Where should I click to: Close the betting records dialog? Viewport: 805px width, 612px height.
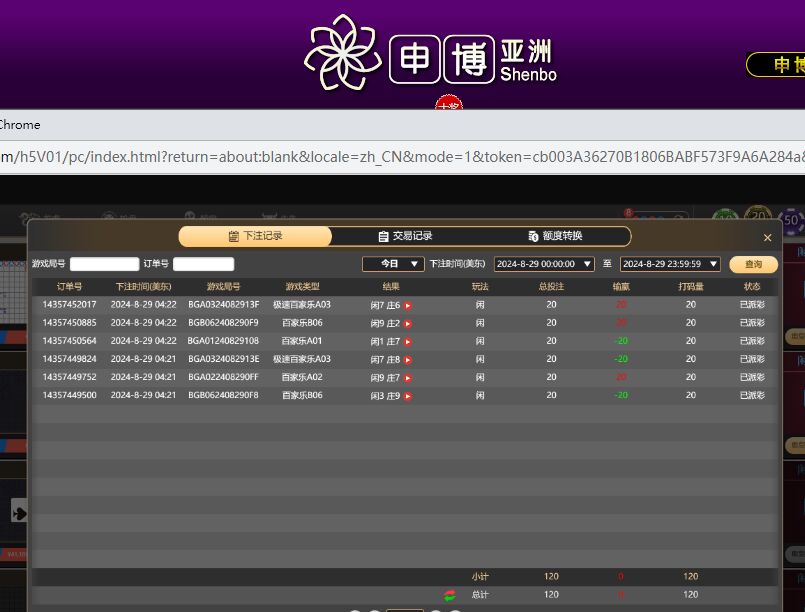(767, 238)
